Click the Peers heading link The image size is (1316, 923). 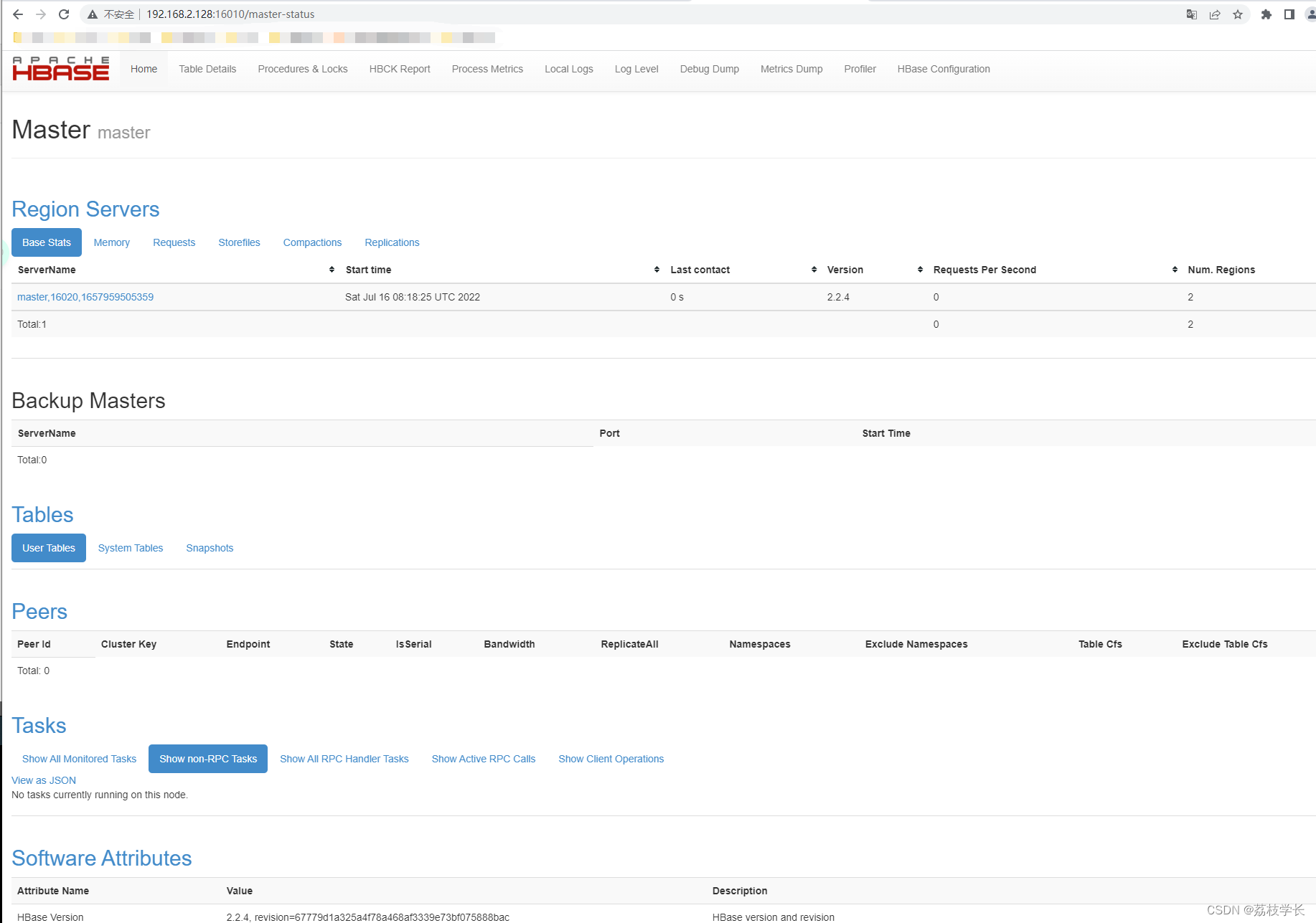[39, 611]
